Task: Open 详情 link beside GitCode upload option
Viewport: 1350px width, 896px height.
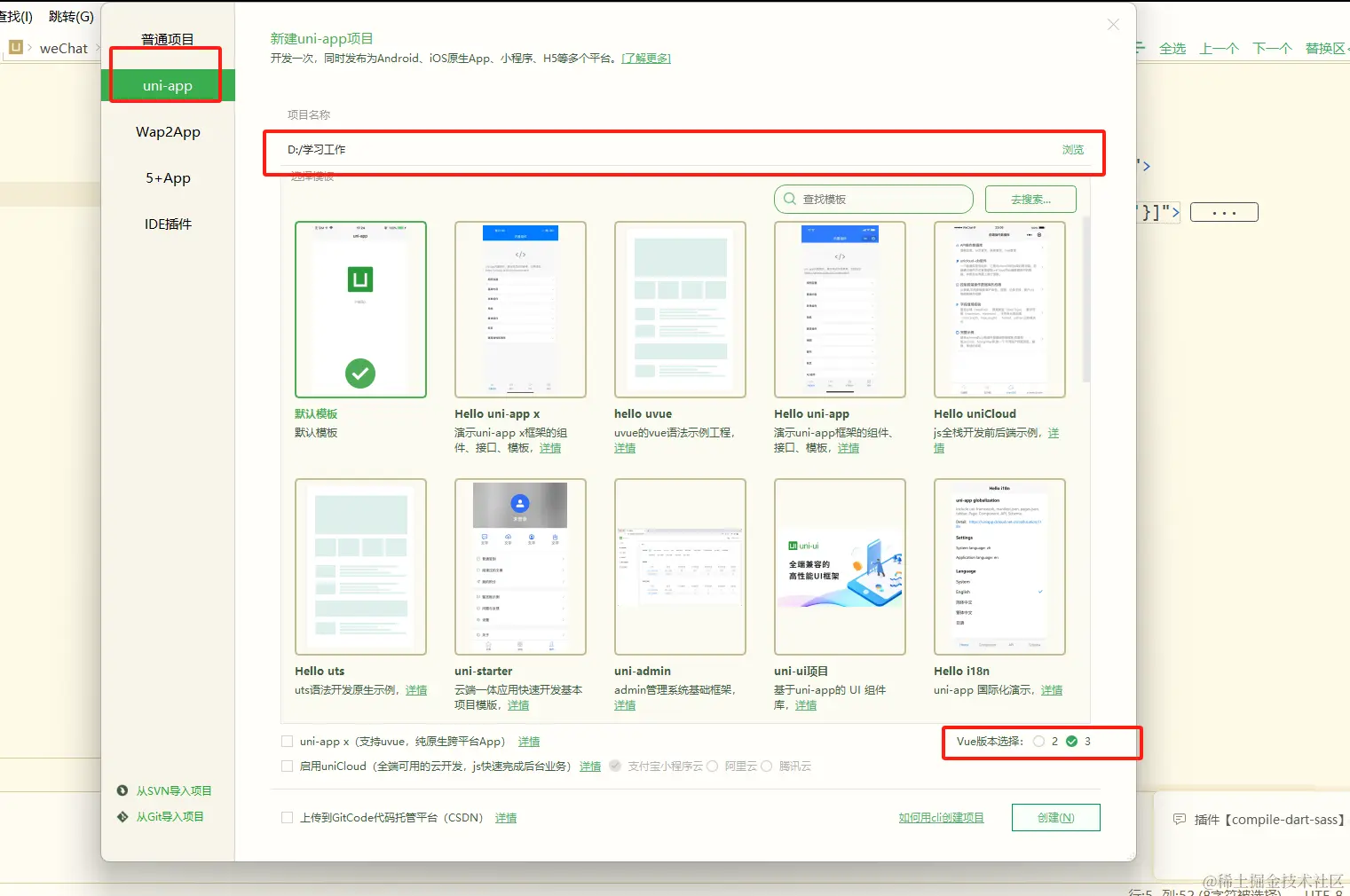Action: [506, 818]
